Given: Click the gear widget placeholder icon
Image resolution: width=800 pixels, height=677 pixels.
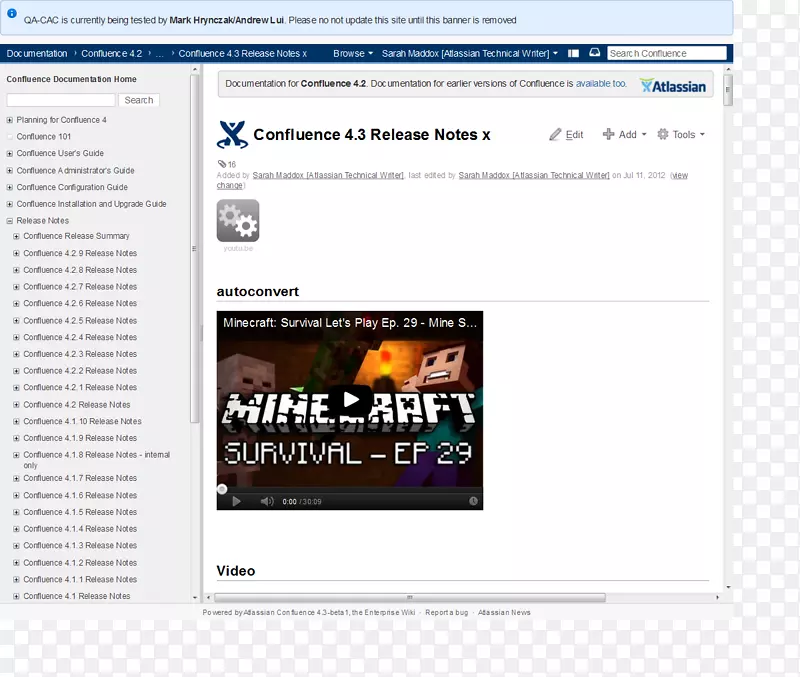Looking at the screenshot, I should pos(238,221).
